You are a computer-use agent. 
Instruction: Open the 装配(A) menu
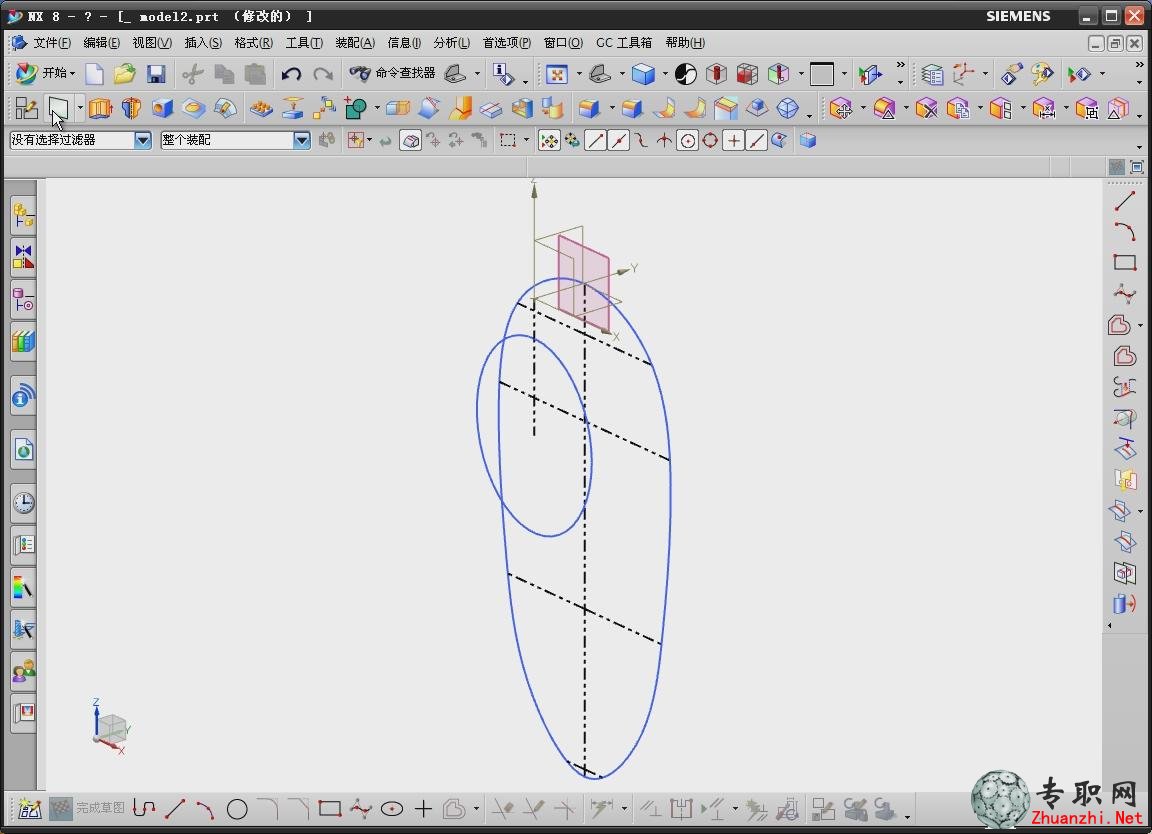coord(355,43)
